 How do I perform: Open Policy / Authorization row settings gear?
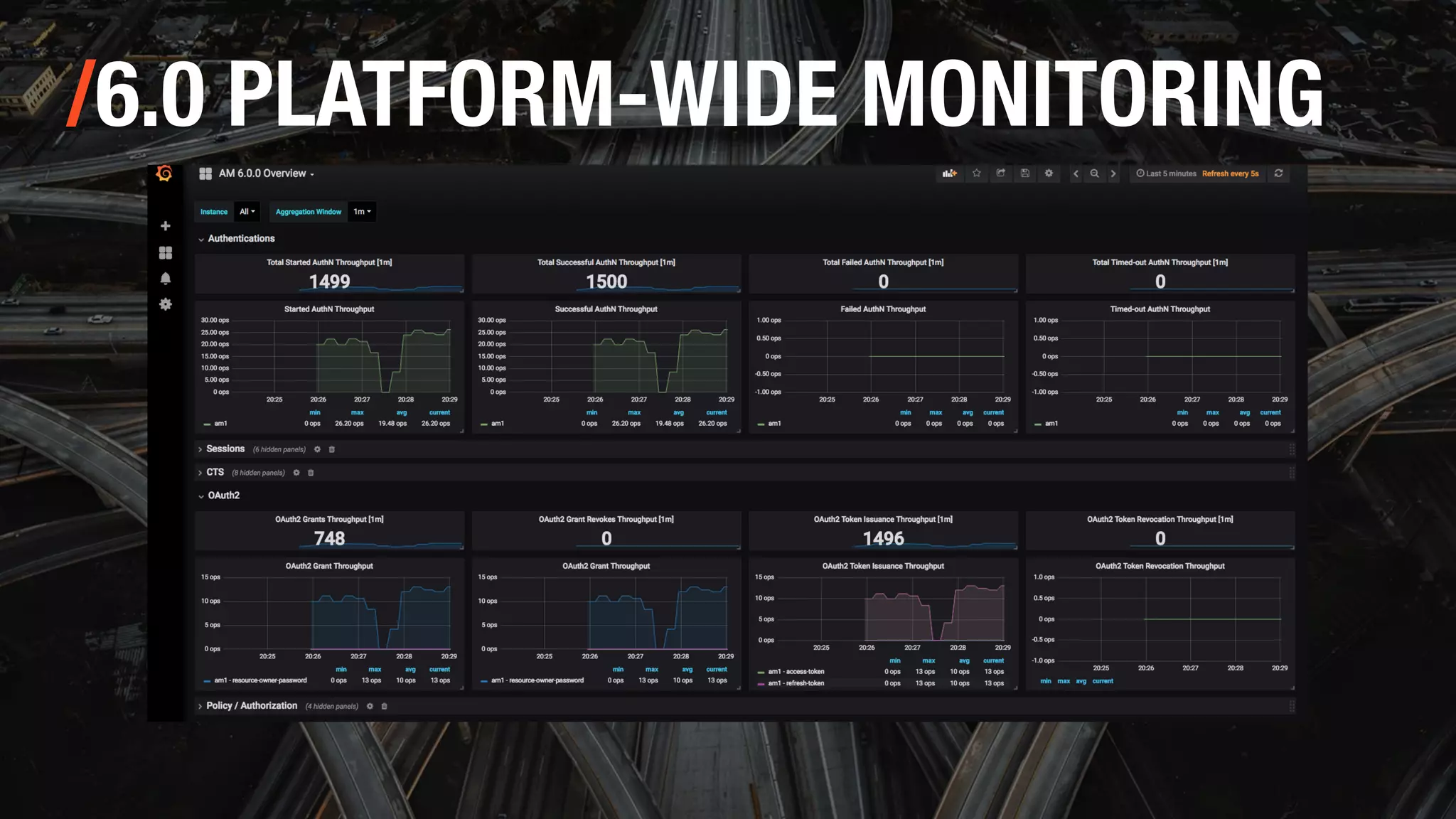(x=370, y=706)
